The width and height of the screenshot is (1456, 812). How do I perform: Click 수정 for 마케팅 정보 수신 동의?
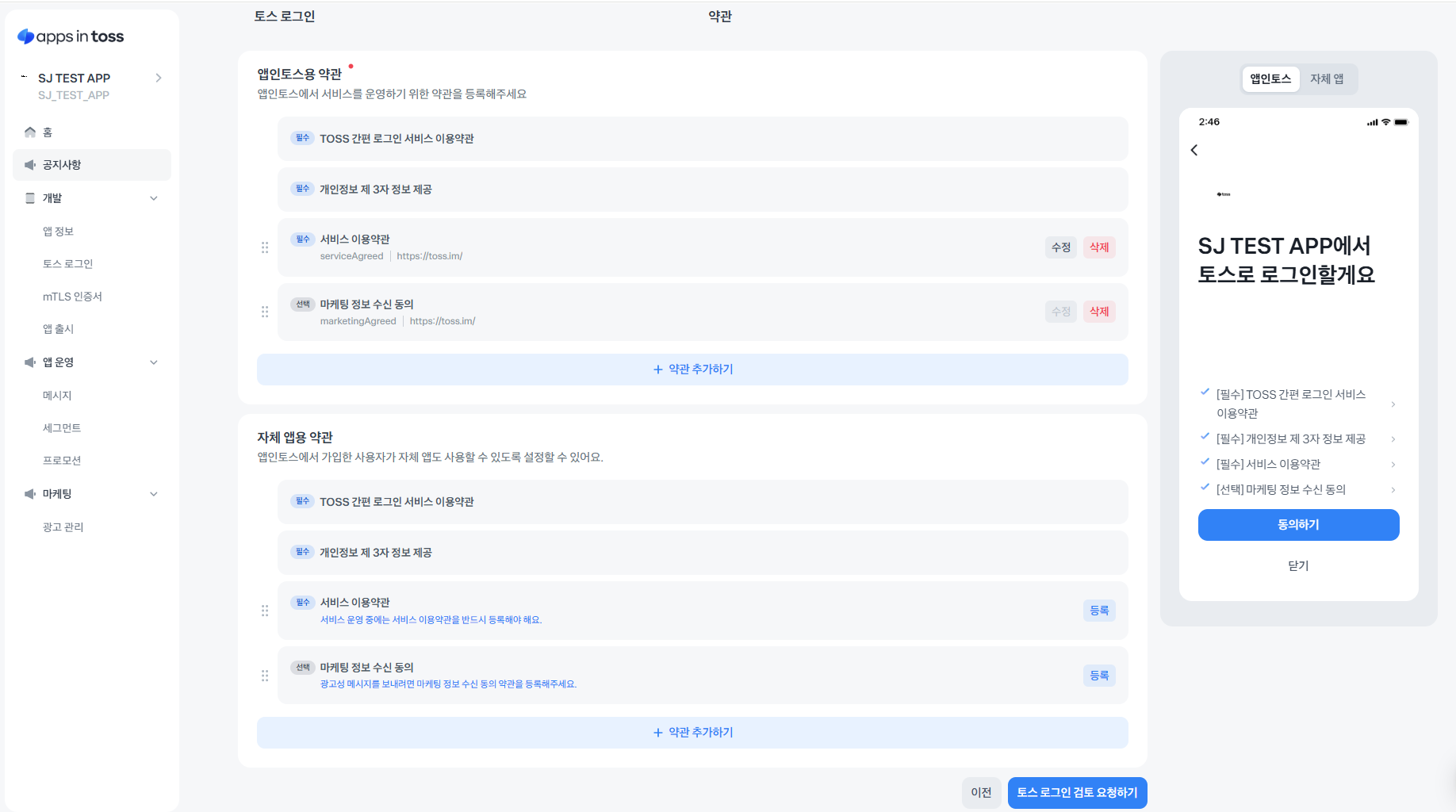[1061, 312]
